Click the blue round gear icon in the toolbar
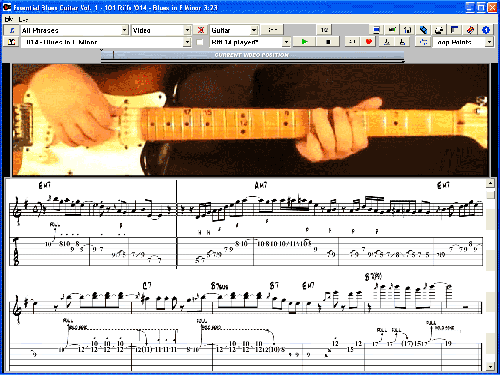Screen dimensions: 500x375 tap(486, 30)
